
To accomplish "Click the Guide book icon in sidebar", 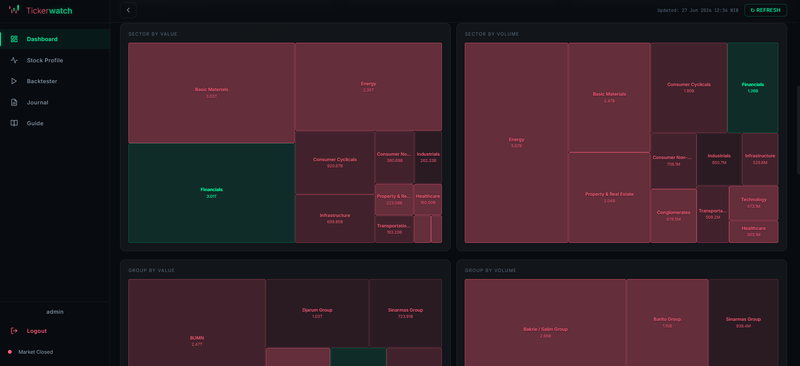I will pos(14,123).
